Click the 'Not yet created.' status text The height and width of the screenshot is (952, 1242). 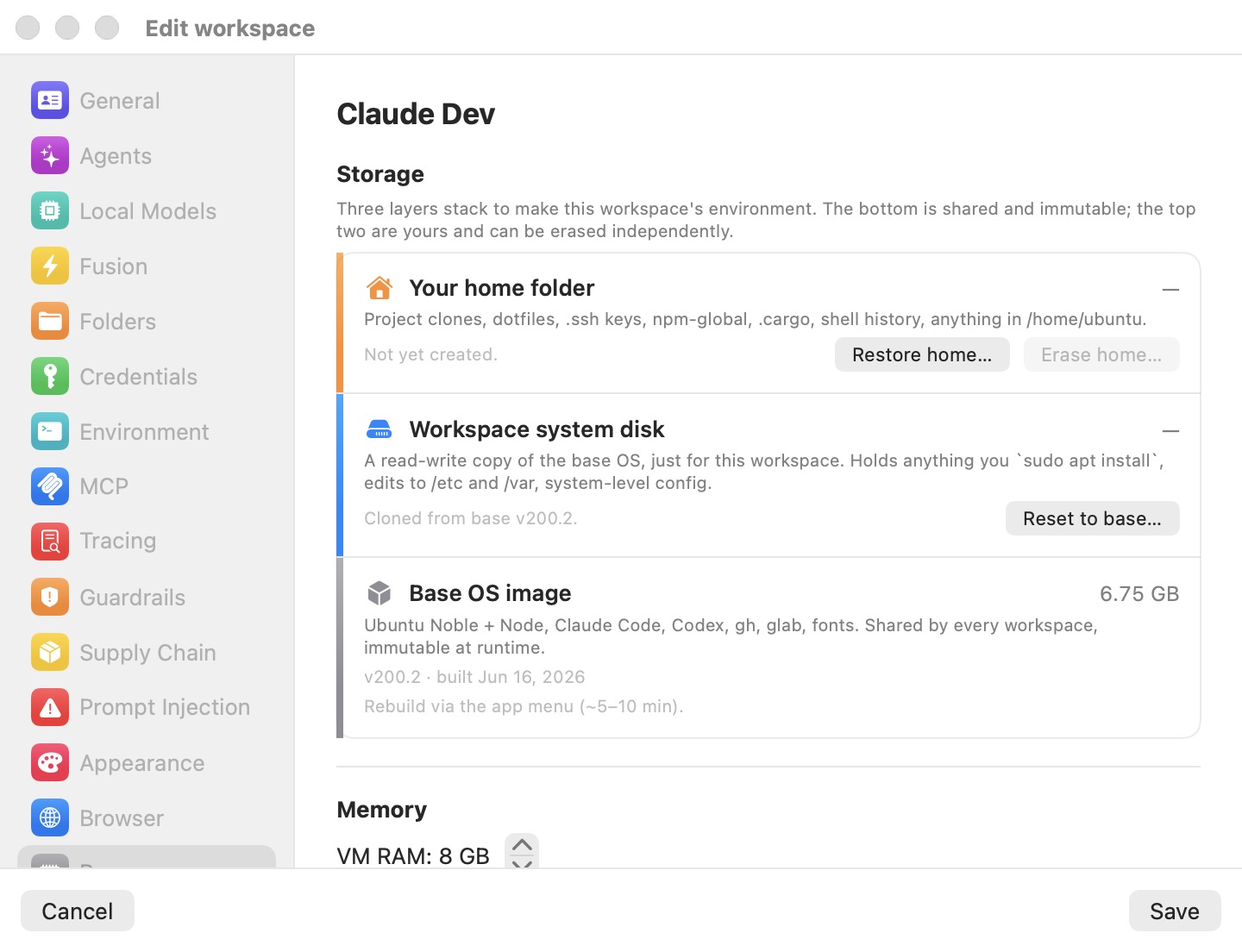tap(430, 354)
